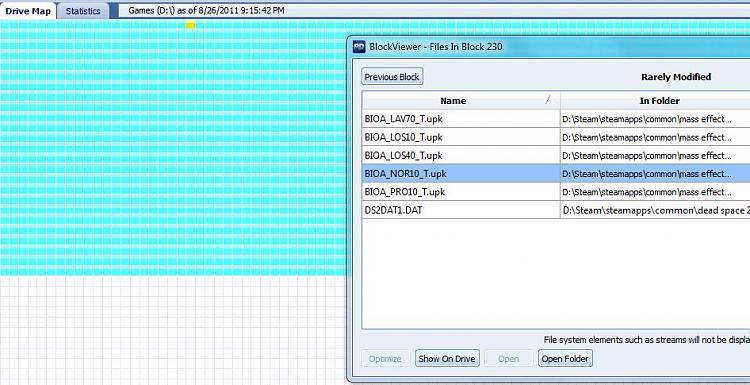Viewport: 750px width, 385px height.
Task: Select BIOA_LAV70_T.upk file row
Action: point(556,119)
